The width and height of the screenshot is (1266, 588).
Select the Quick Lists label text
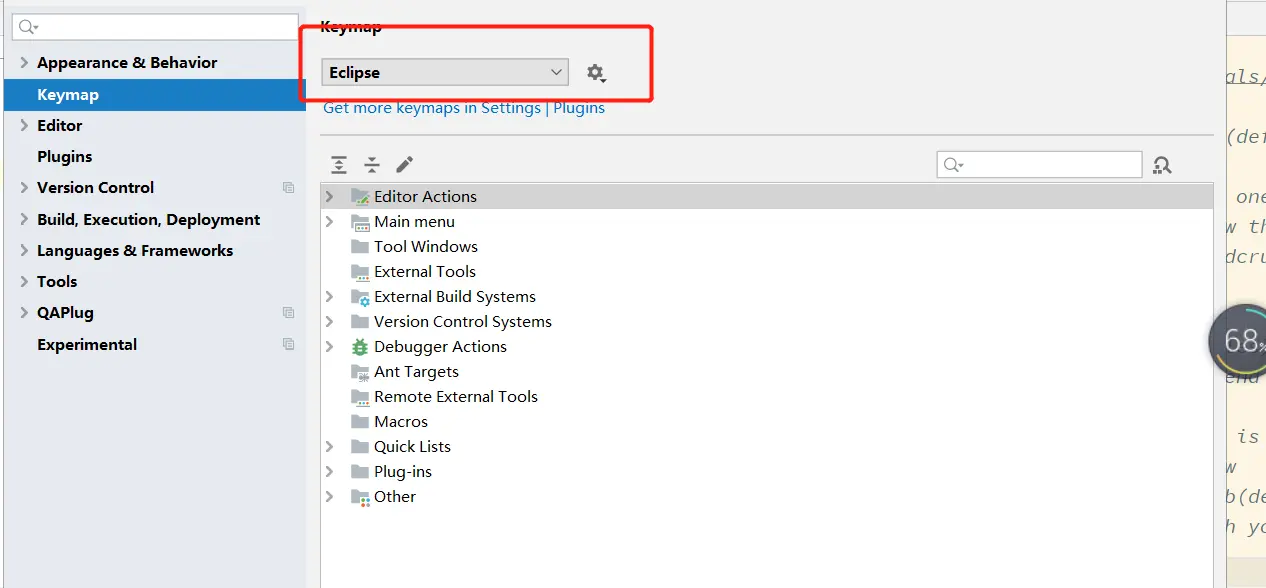click(412, 446)
